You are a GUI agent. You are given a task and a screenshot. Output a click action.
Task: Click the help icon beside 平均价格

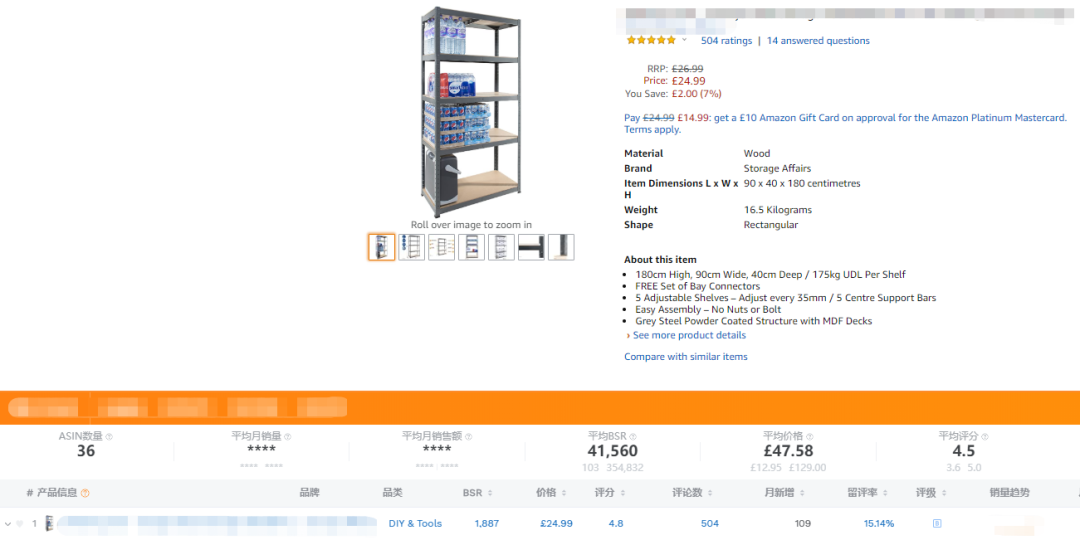click(x=809, y=437)
